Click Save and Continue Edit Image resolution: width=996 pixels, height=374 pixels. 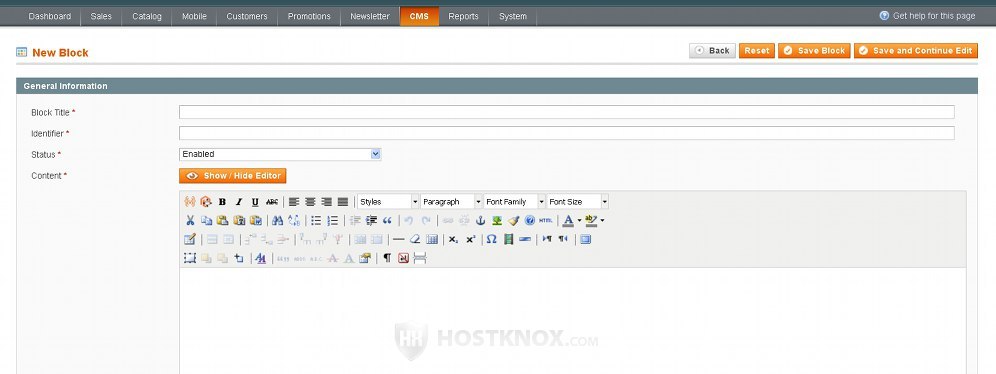(x=915, y=51)
